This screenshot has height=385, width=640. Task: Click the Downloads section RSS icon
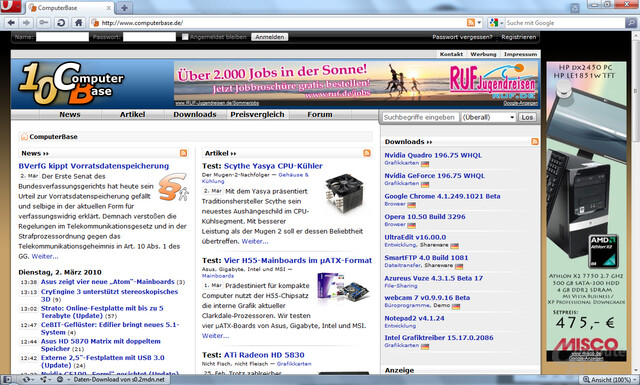tap(535, 142)
